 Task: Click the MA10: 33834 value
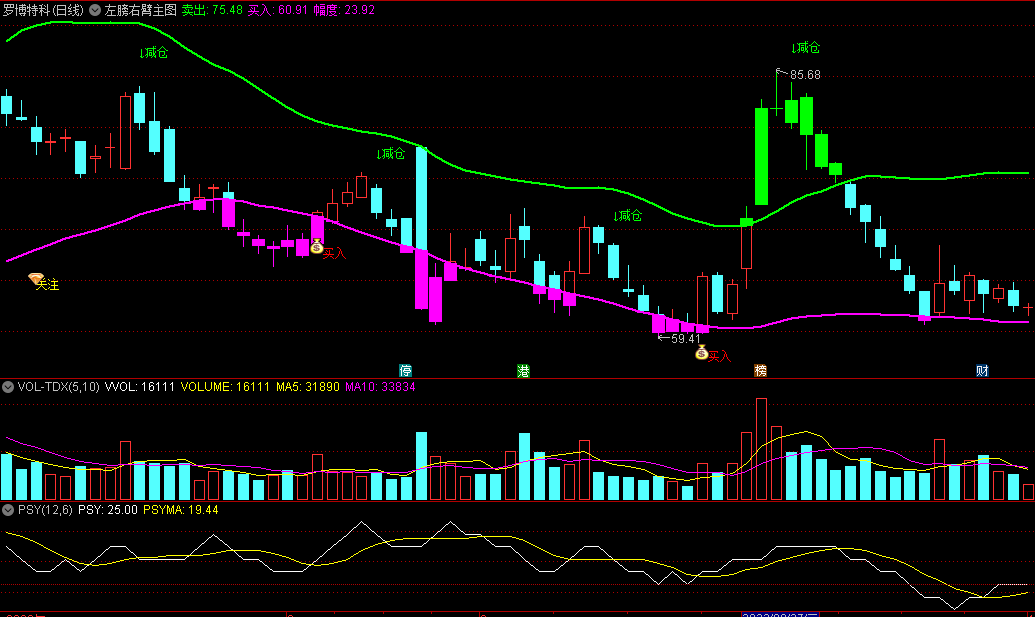[x=380, y=387]
